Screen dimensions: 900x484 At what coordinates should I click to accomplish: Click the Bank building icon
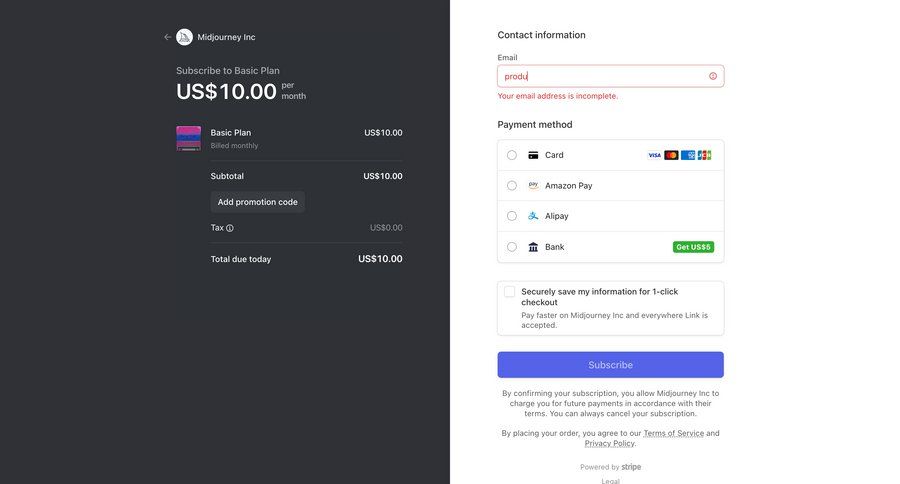coord(534,247)
